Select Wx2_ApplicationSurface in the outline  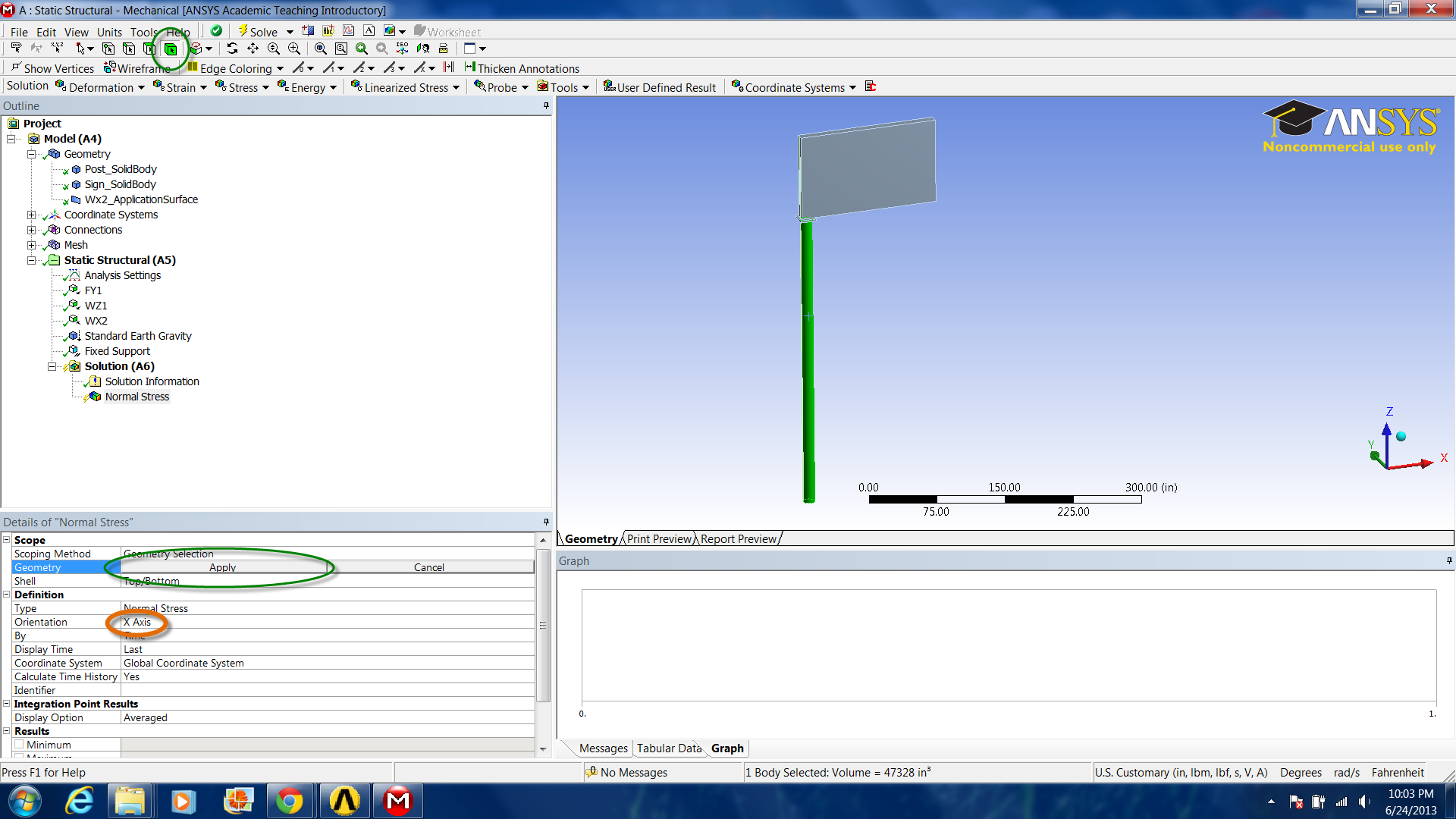pyautogui.click(x=141, y=199)
